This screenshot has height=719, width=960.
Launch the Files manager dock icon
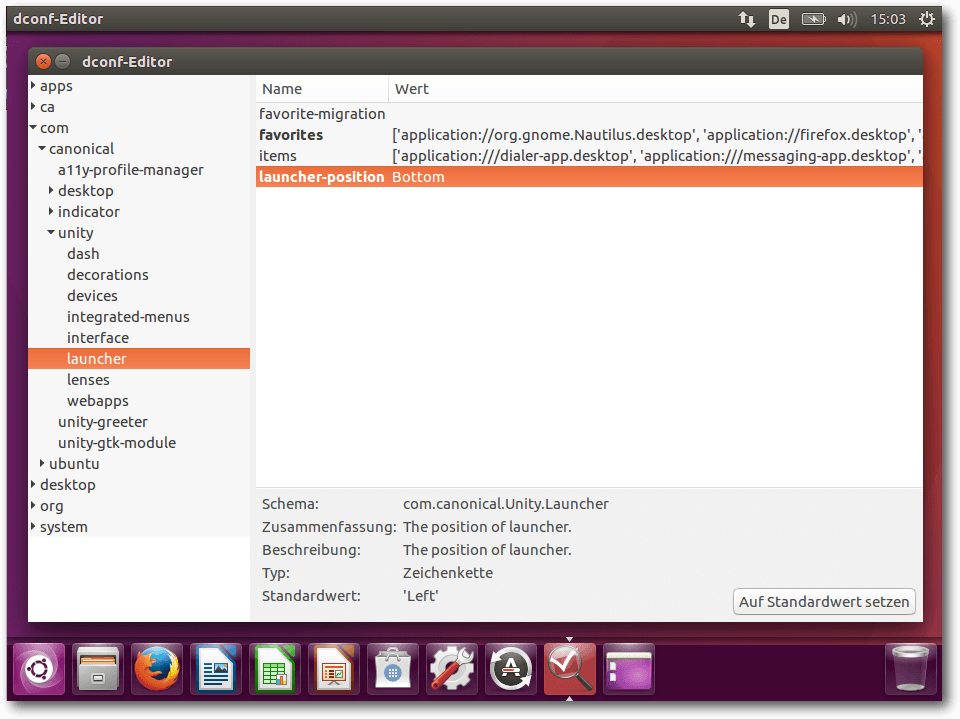point(98,669)
